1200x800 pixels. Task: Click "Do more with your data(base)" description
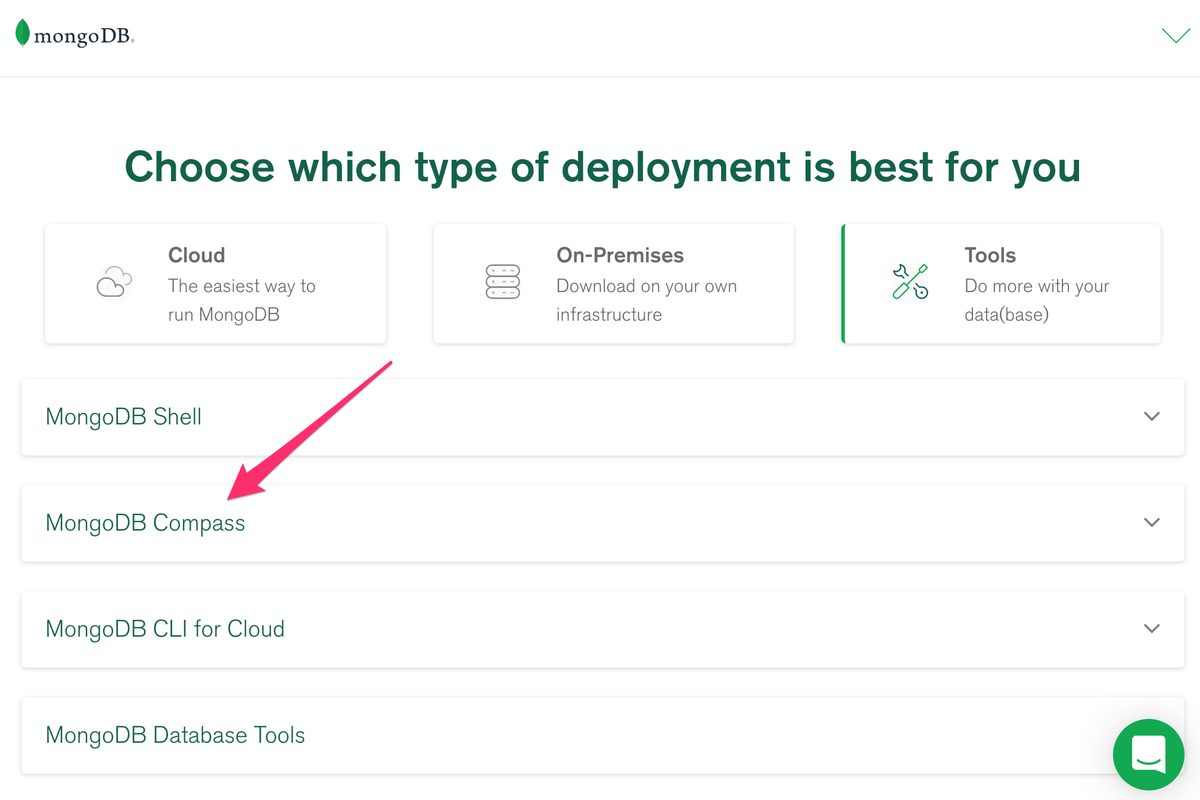coord(1036,300)
